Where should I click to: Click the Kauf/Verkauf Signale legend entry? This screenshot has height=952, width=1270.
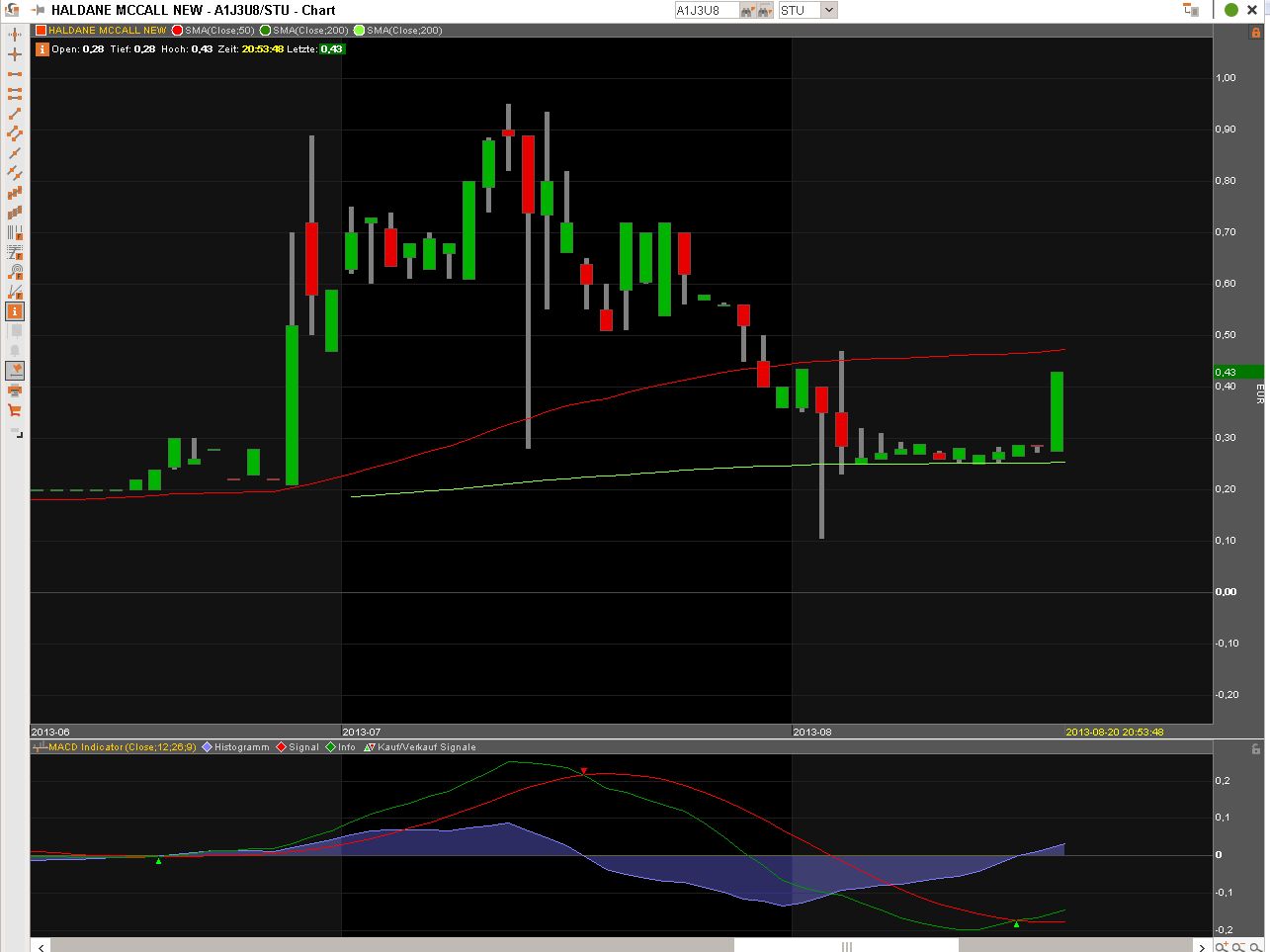420,747
